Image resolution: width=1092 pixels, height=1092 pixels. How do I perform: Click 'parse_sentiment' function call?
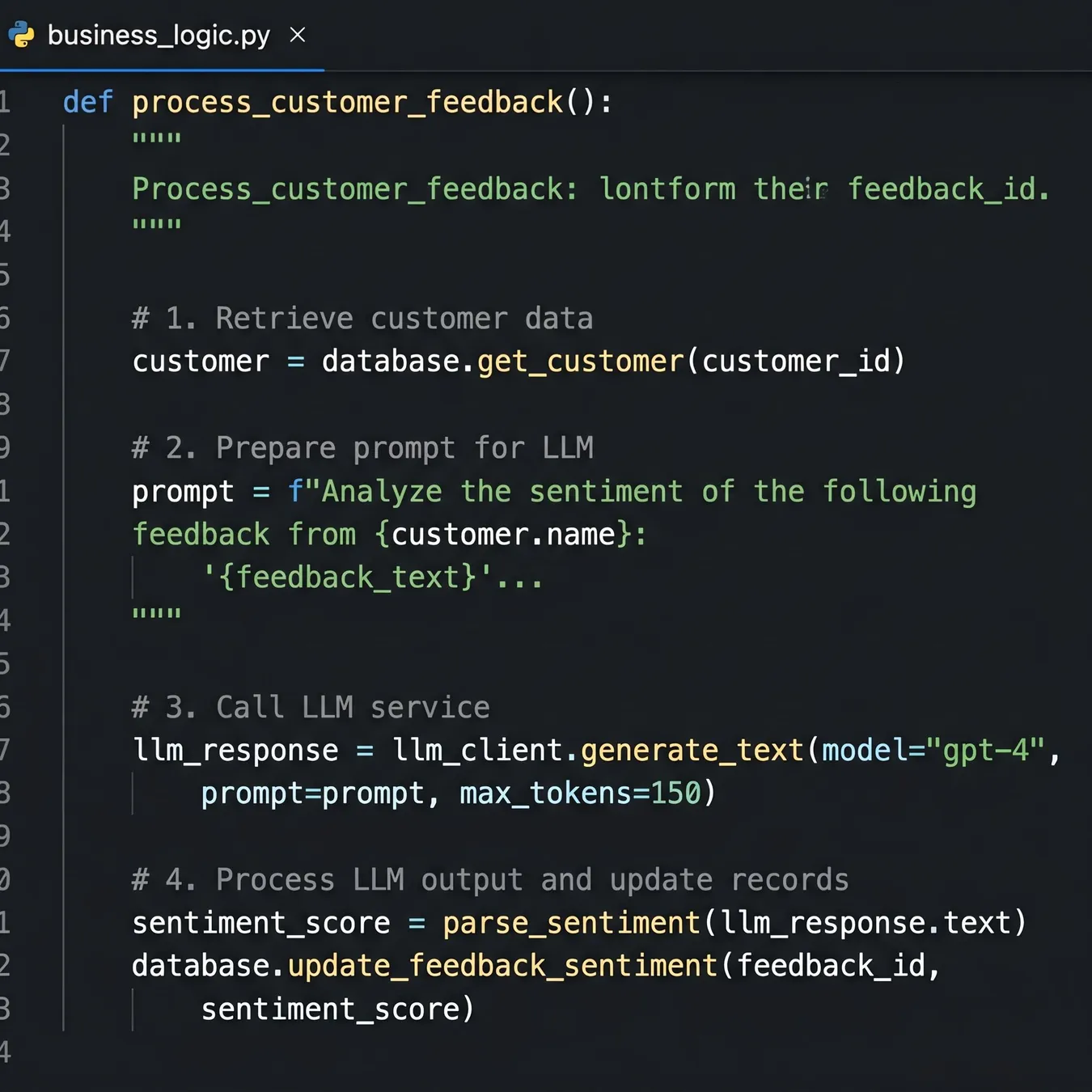point(571,923)
